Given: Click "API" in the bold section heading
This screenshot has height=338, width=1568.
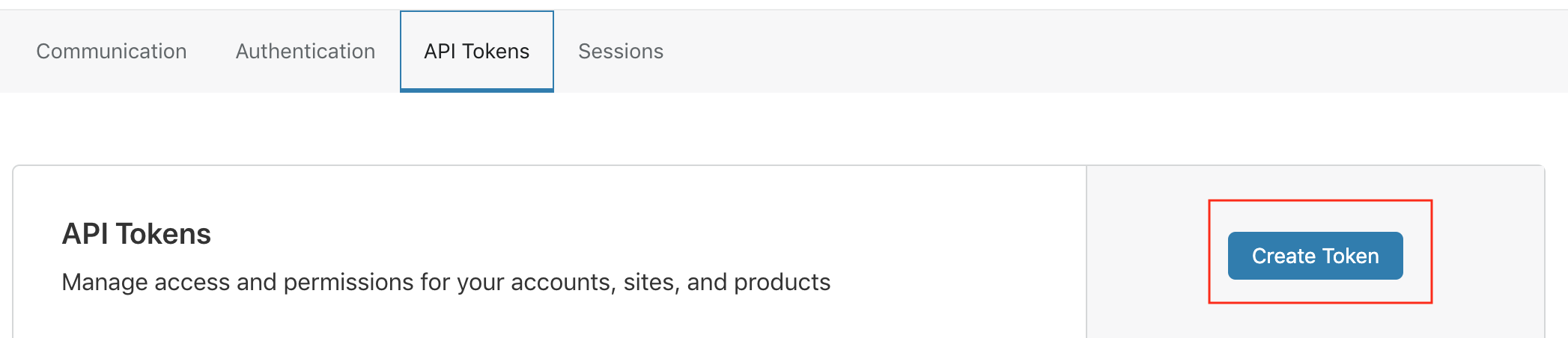Looking at the screenshot, I should pos(85,234).
